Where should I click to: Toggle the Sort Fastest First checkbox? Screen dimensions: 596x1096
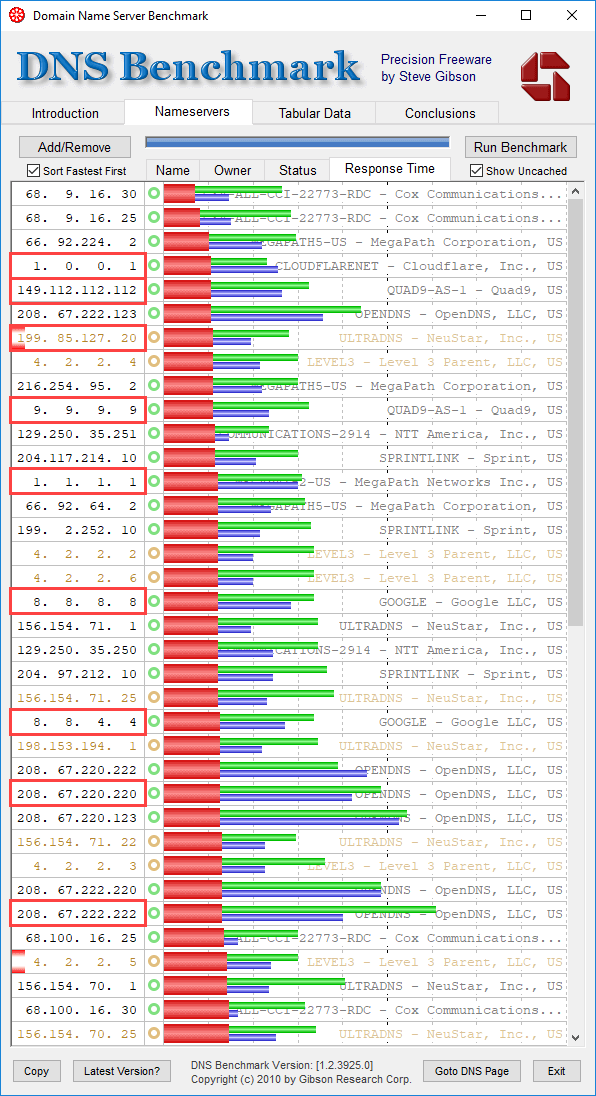click(32, 171)
